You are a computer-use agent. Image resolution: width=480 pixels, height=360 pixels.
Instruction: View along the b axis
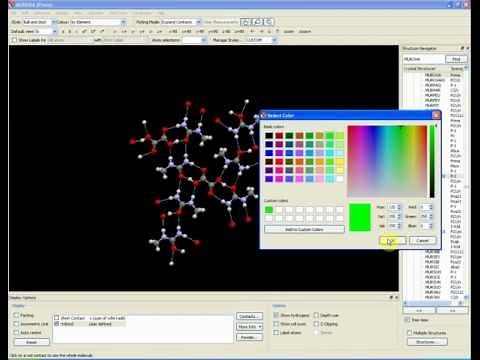coord(70,31)
